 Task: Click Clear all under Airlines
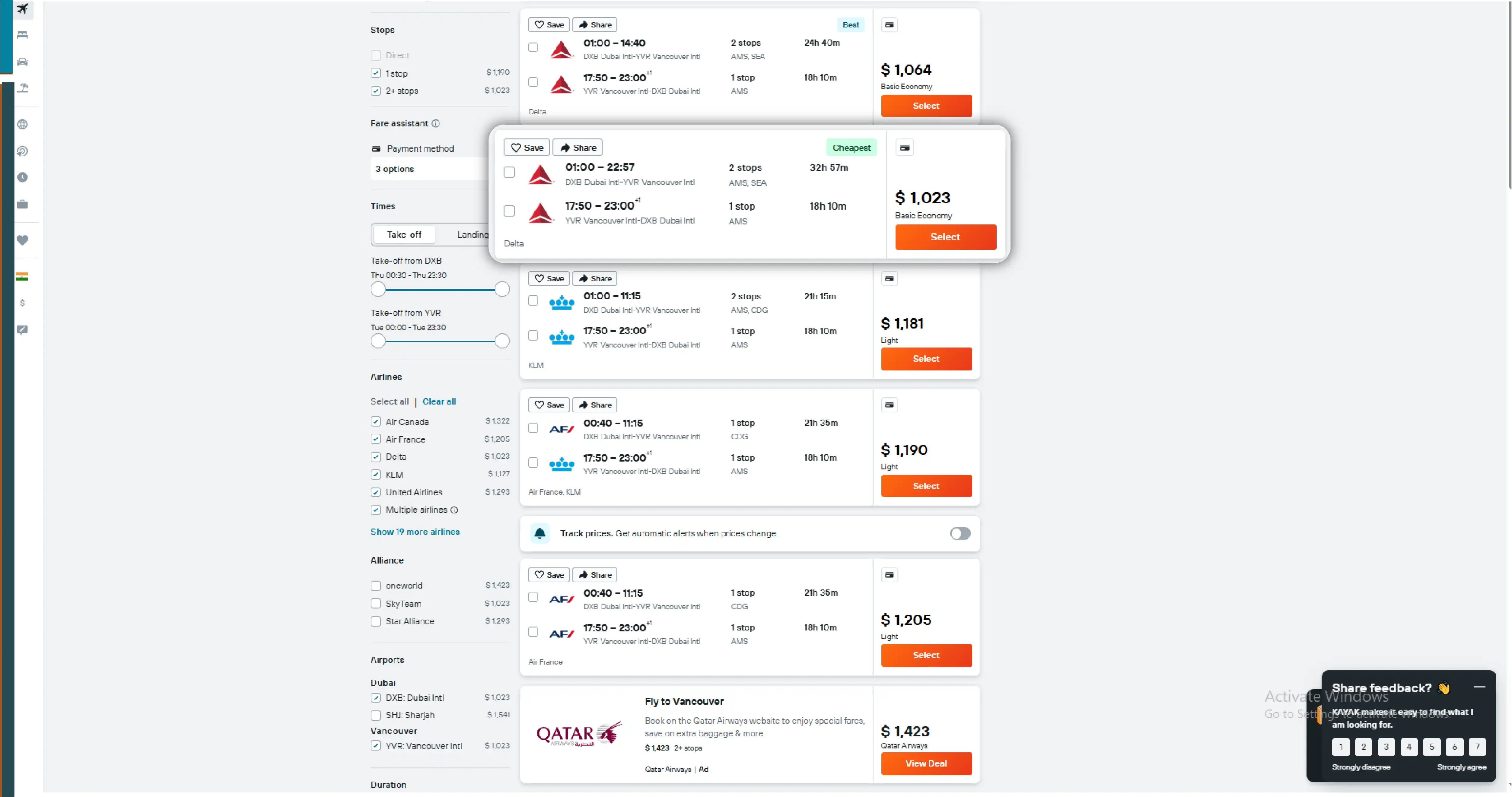(x=439, y=402)
